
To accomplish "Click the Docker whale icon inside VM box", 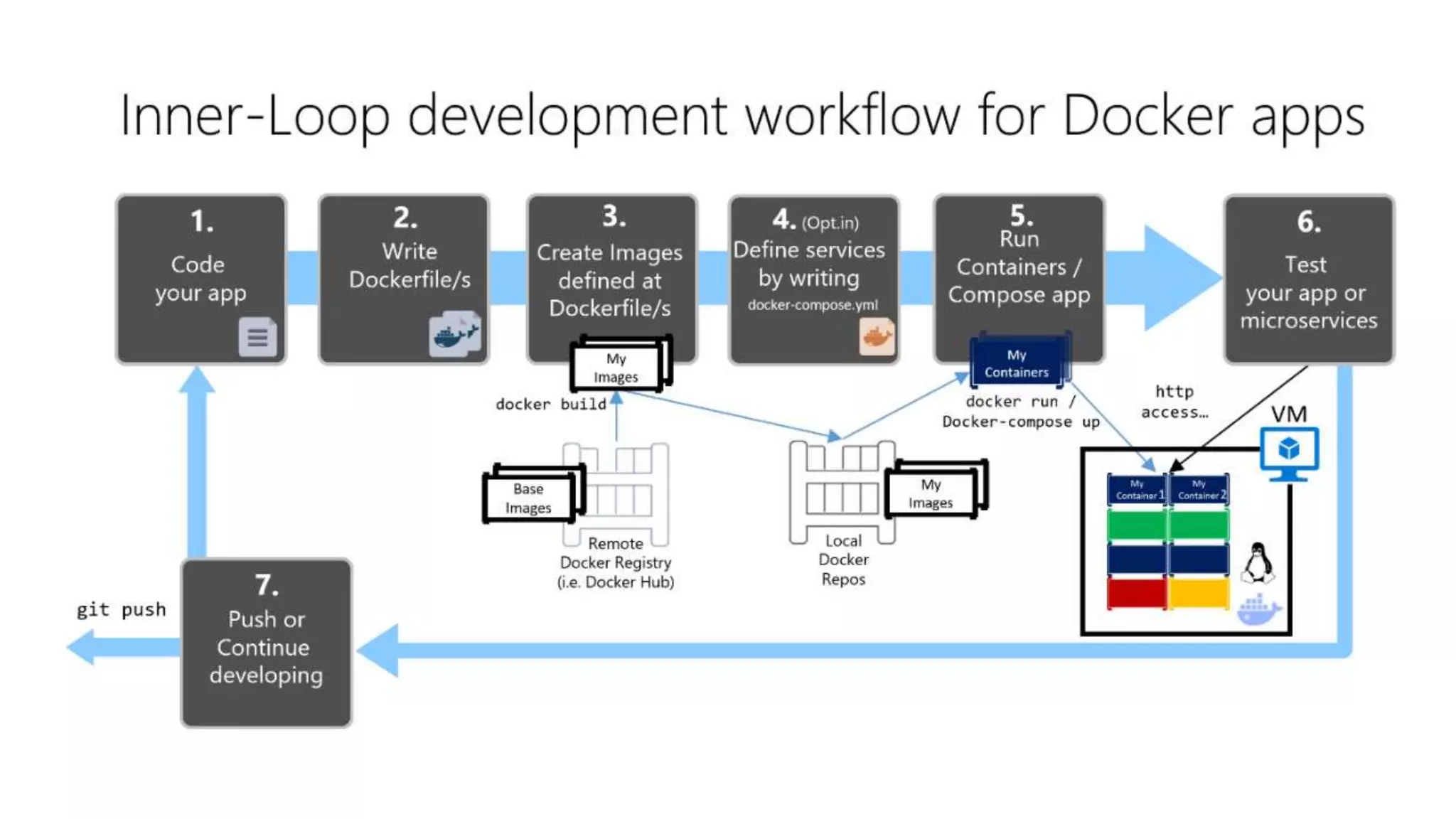I will click(x=1258, y=610).
